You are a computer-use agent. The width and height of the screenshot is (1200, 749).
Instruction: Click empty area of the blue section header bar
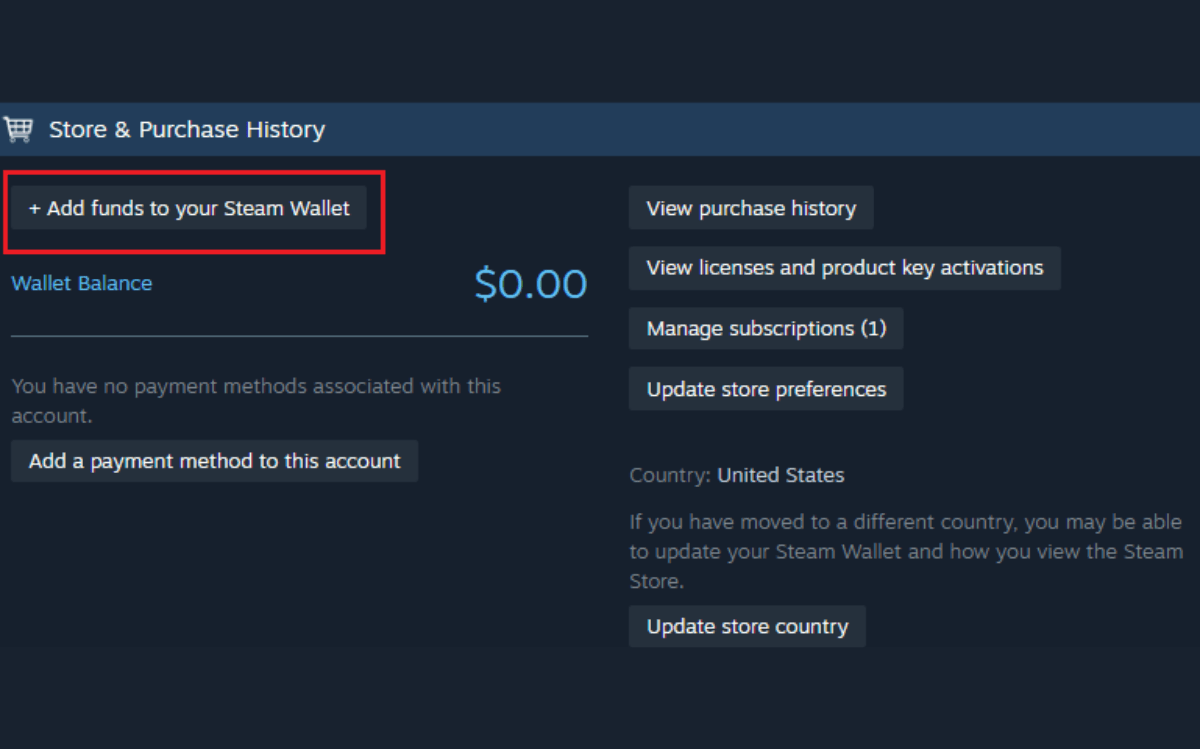coord(760,130)
